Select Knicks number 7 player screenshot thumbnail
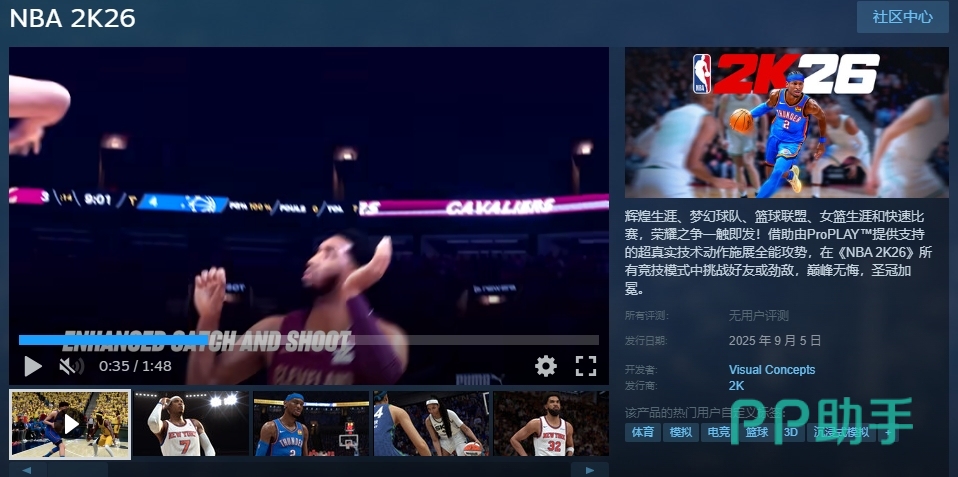Image resolution: width=958 pixels, height=477 pixels. [x=191, y=424]
